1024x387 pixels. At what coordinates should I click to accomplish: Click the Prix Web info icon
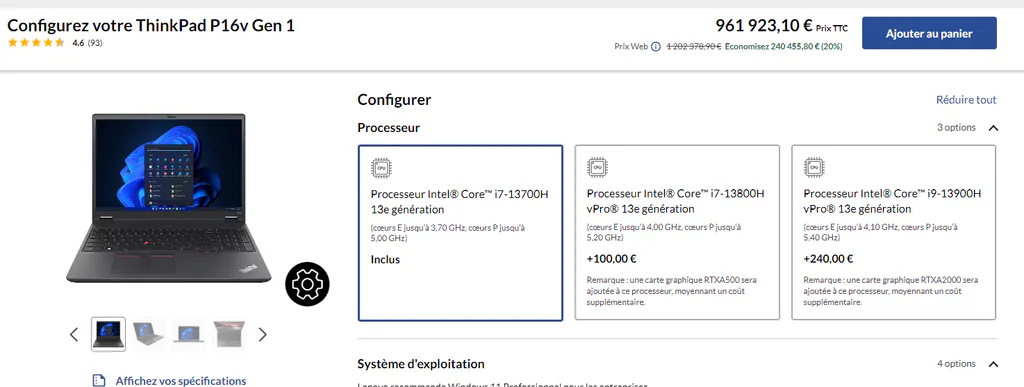click(656, 46)
